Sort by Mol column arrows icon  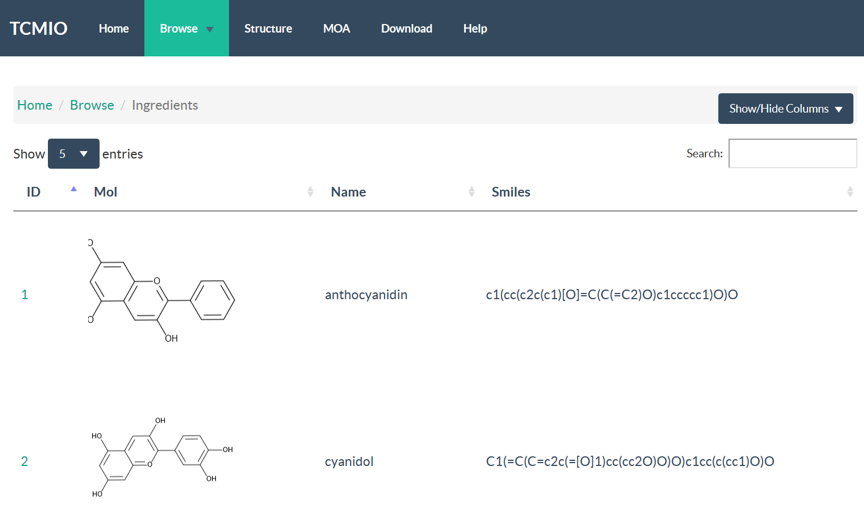(310, 192)
